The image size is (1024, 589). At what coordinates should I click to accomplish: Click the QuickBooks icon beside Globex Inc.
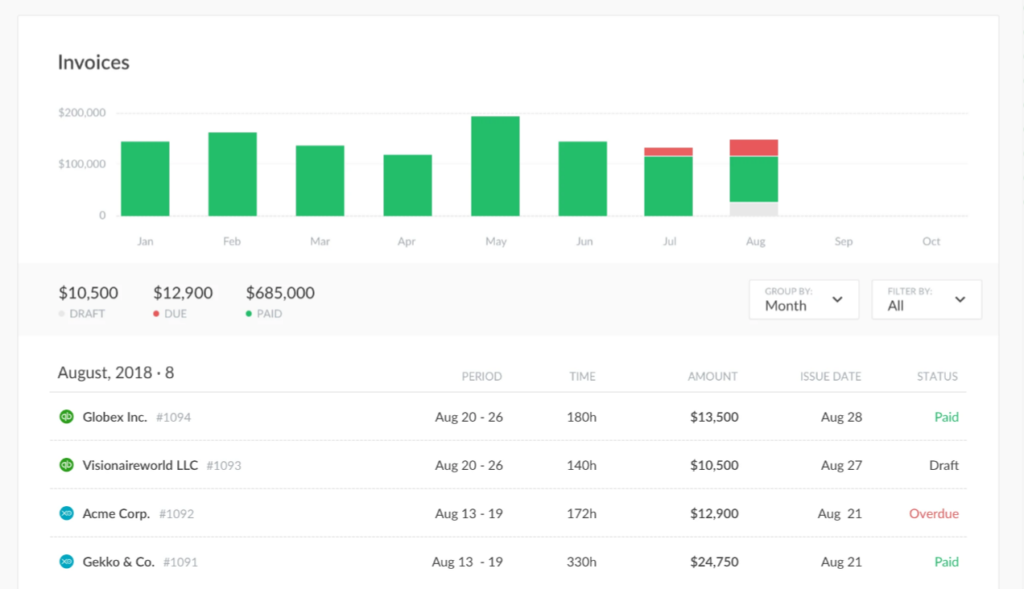click(67, 417)
